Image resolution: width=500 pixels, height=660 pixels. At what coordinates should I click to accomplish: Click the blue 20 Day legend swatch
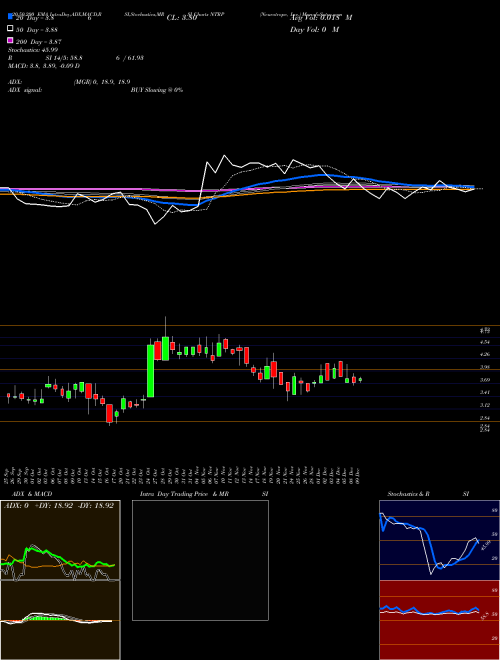(x=11, y=17)
